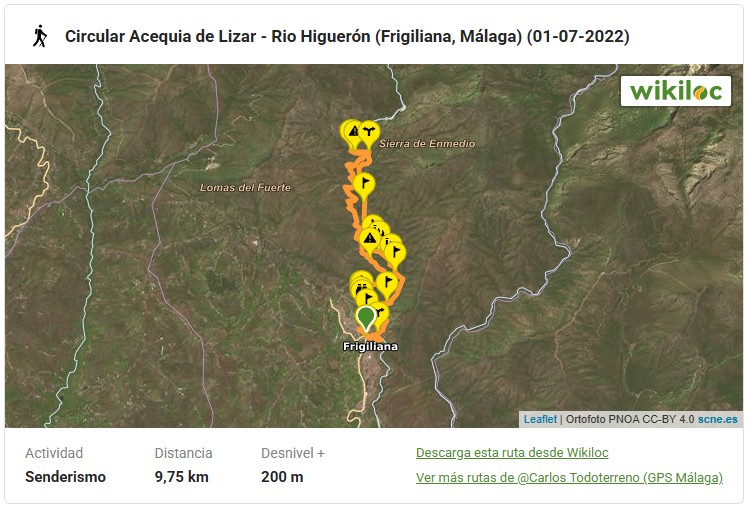Click the route title text
This screenshot has height=505, width=747.
click(346, 37)
